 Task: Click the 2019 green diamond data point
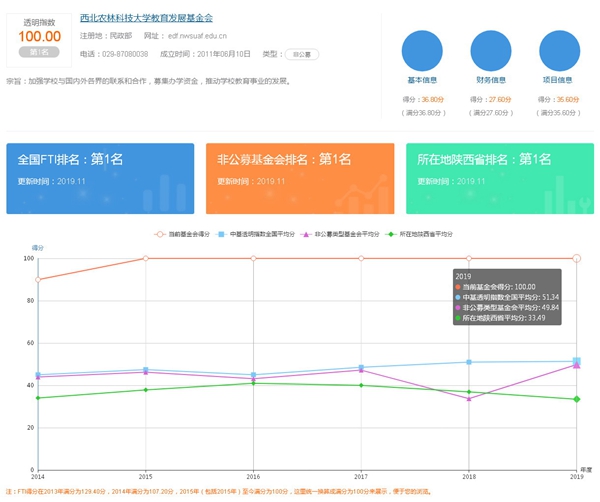[576, 399]
